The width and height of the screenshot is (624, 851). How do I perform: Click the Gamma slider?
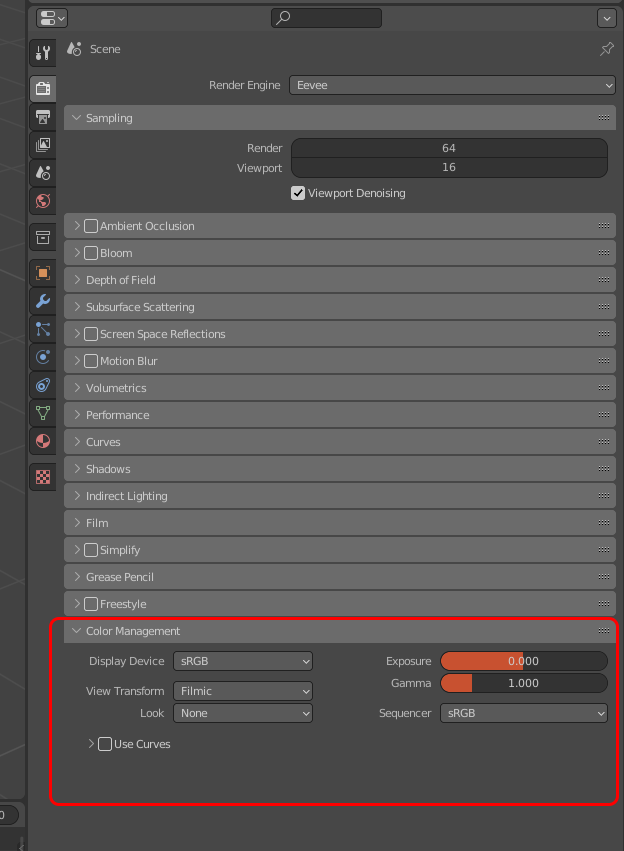[524, 683]
